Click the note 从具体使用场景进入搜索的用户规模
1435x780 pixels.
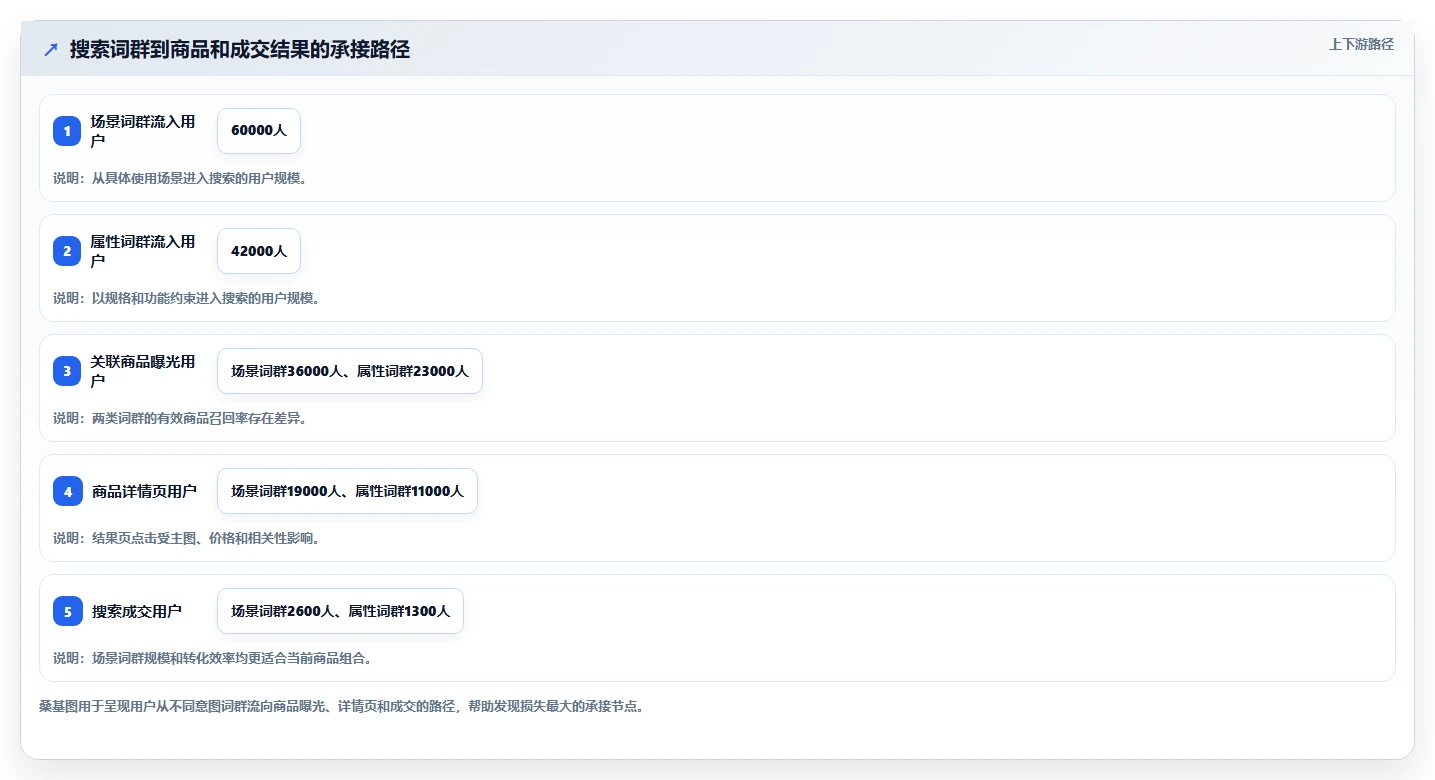point(180,178)
